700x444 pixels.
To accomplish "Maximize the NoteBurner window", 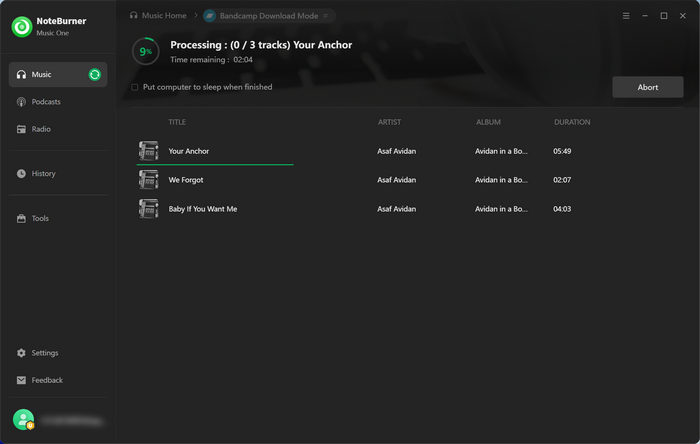I will (664, 16).
